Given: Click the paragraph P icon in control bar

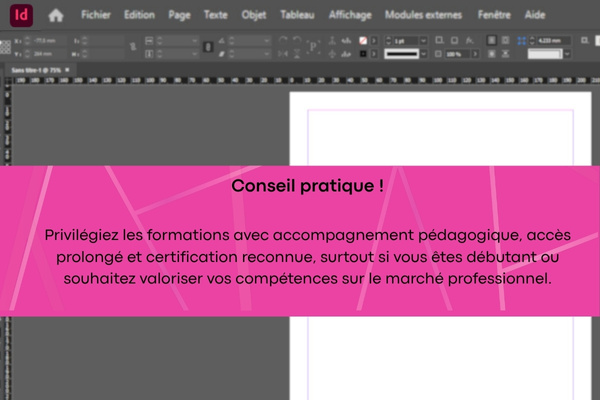Looking at the screenshot, I should click(x=313, y=46).
